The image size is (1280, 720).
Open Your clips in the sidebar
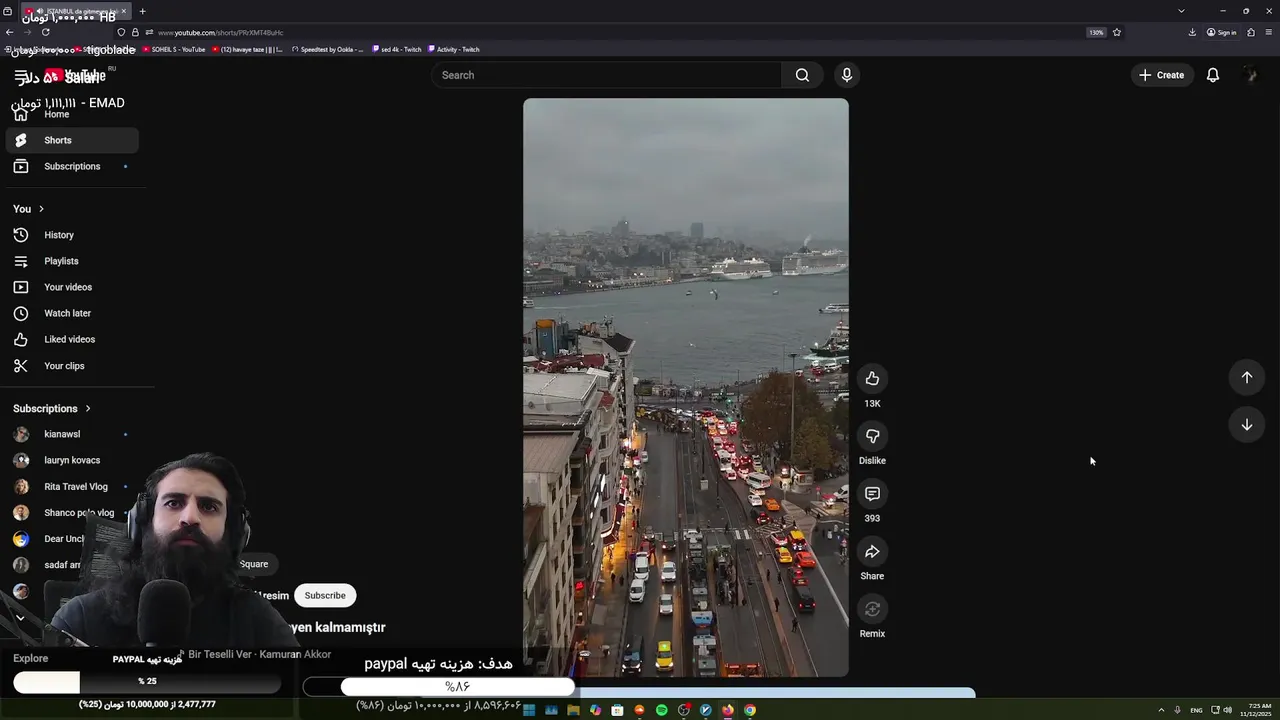pos(72,366)
